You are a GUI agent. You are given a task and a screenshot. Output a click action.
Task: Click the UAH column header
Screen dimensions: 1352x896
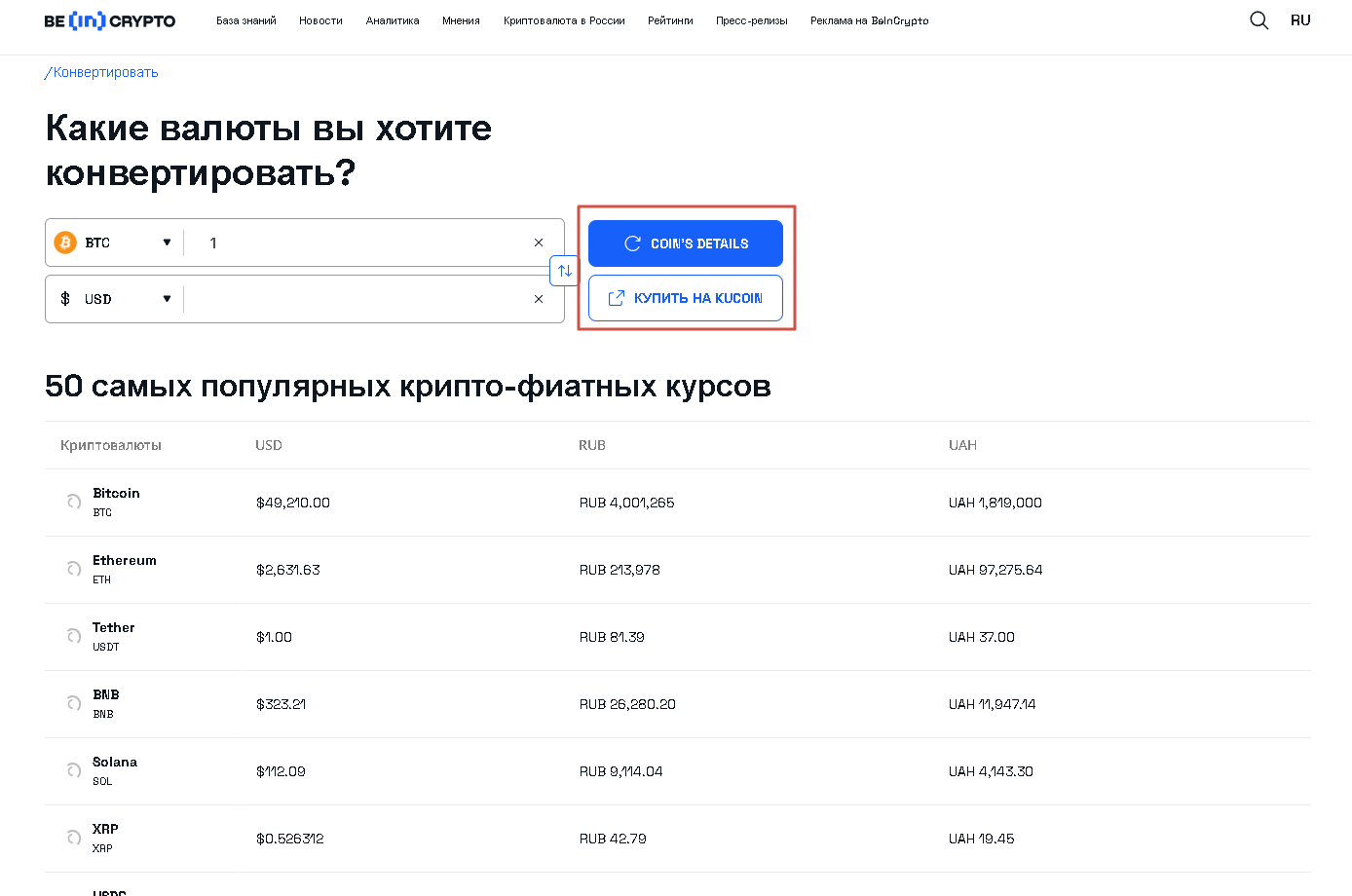coord(962,445)
